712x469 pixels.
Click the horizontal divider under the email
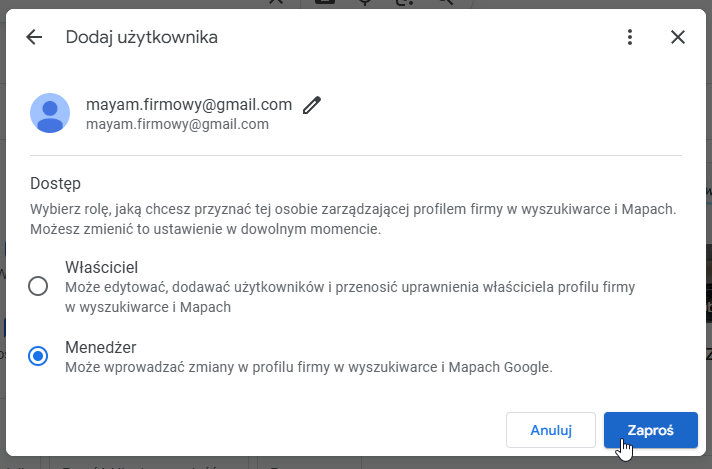click(x=356, y=156)
